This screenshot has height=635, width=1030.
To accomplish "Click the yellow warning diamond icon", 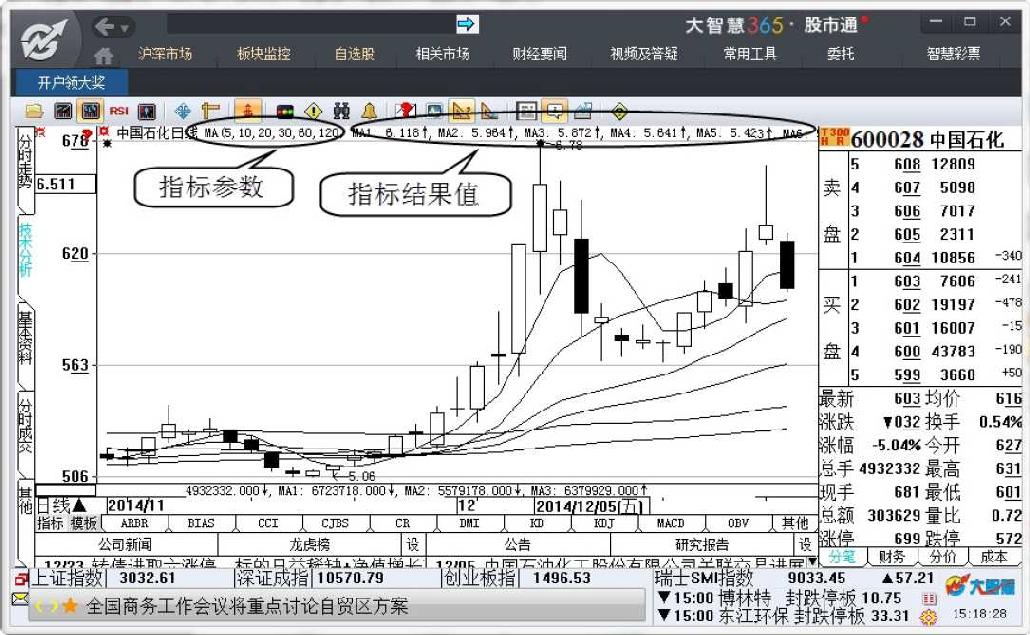I will [x=313, y=111].
